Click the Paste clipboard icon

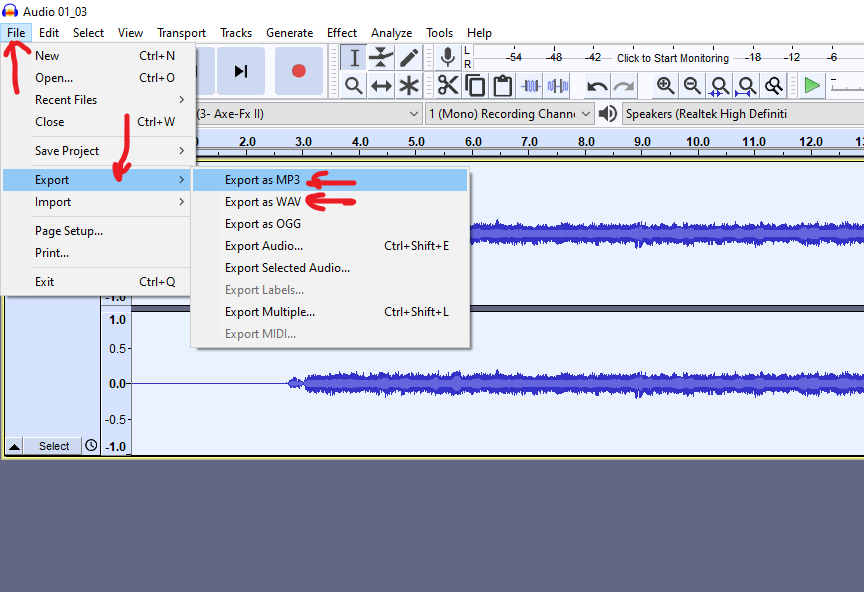pos(502,86)
